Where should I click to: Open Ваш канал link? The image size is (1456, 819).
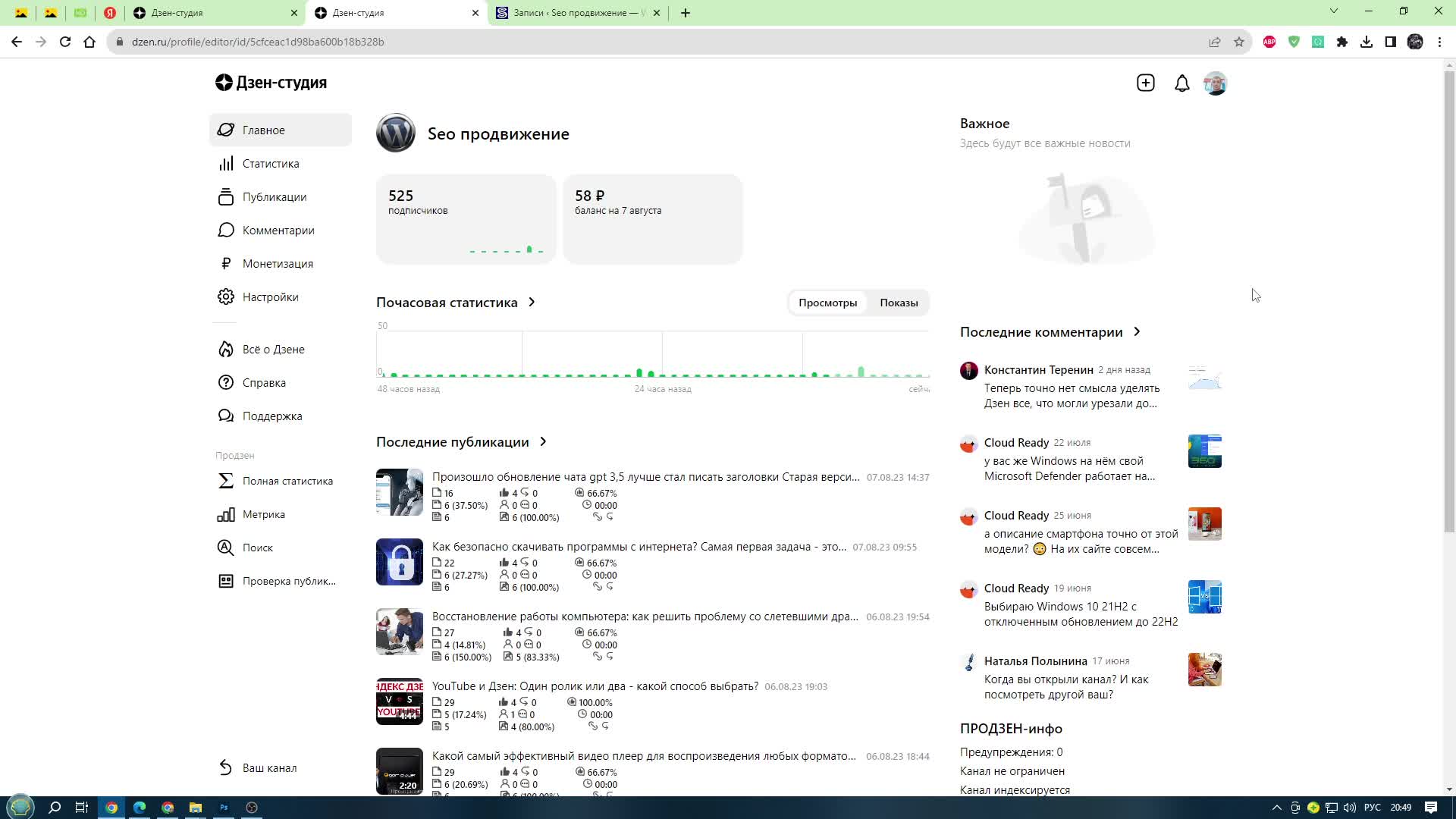pyautogui.click(x=269, y=768)
